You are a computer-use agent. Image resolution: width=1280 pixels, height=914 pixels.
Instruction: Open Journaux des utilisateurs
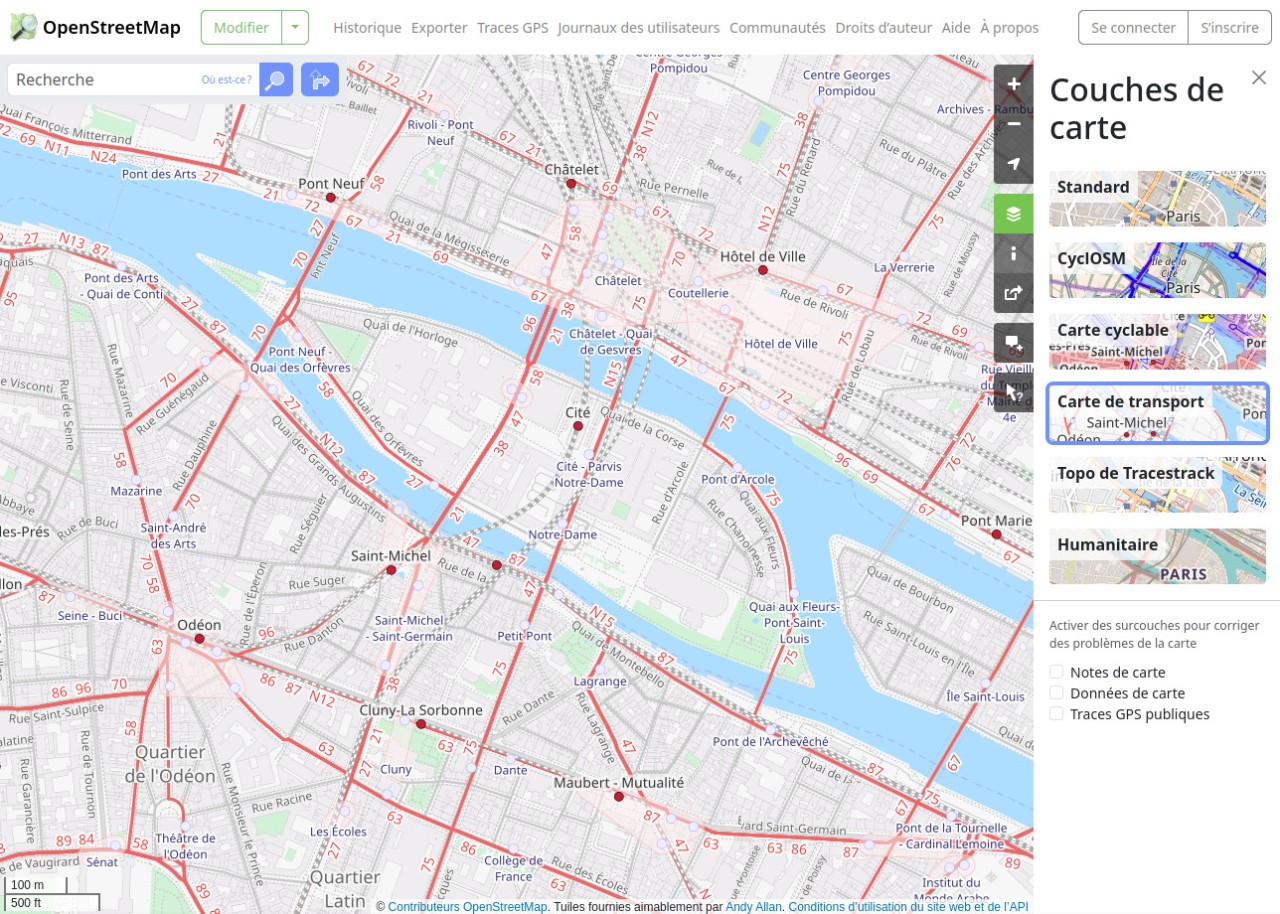pyautogui.click(x=639, y=28)
